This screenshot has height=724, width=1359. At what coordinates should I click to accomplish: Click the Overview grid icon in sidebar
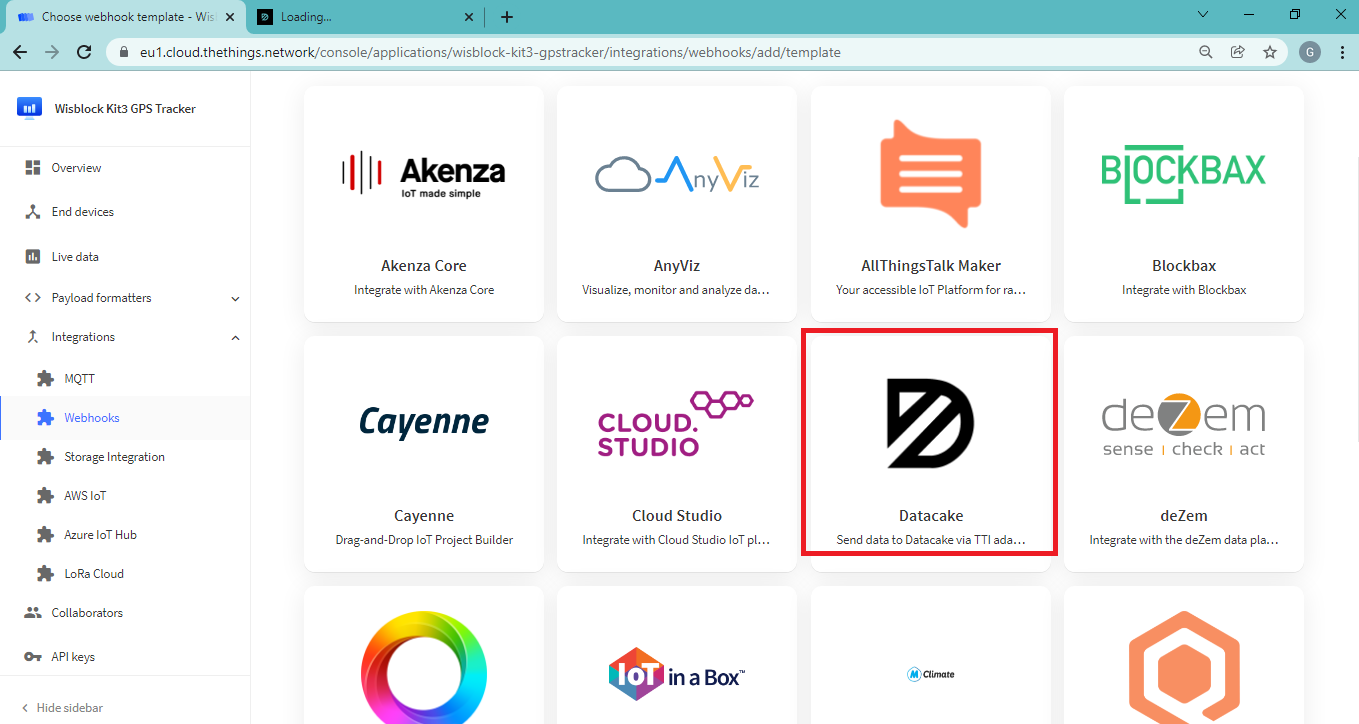click(33, 168)
